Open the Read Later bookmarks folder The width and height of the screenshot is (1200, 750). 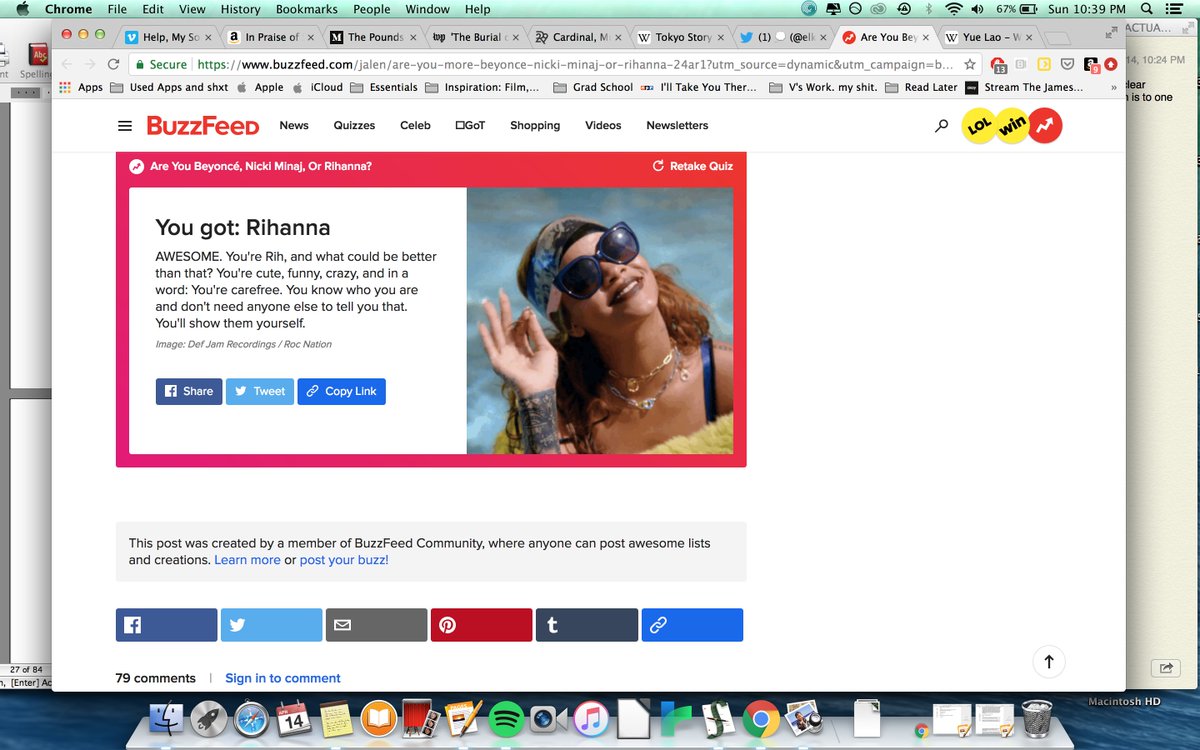click(x=921, y=87)
